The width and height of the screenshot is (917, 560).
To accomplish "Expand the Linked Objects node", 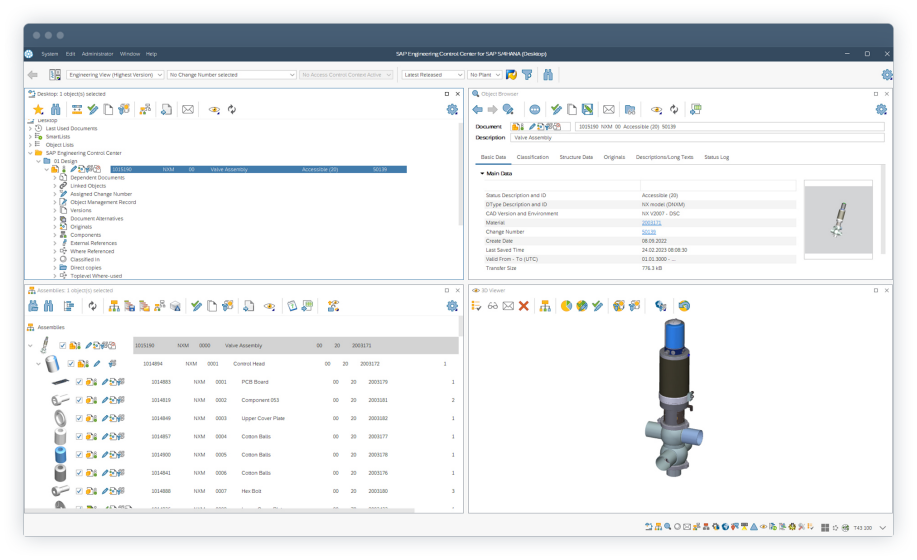I will point(55,186).
